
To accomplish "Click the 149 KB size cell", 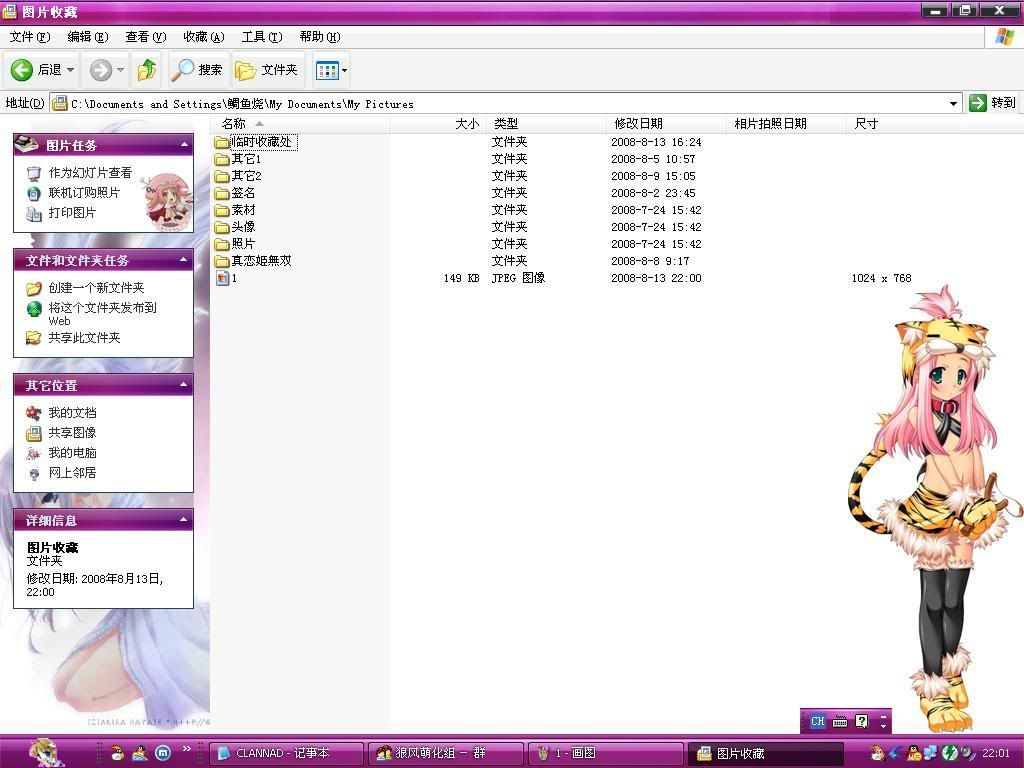I will tap(461, 278).
